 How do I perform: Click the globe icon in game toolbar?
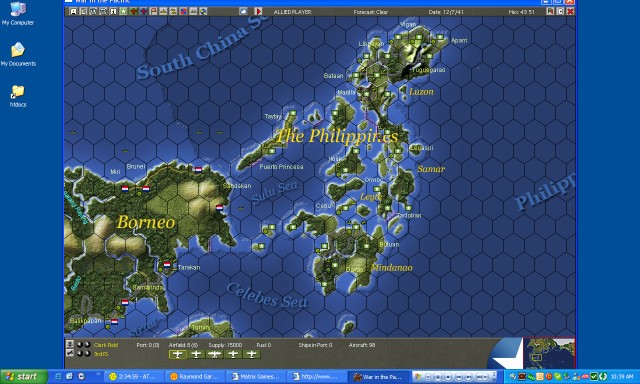[203, 11]
